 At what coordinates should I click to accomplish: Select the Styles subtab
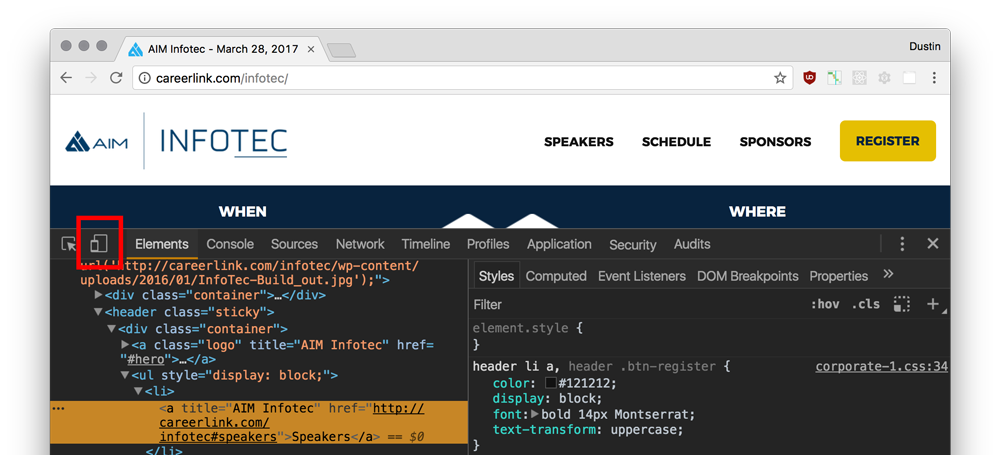coord(496,276)
